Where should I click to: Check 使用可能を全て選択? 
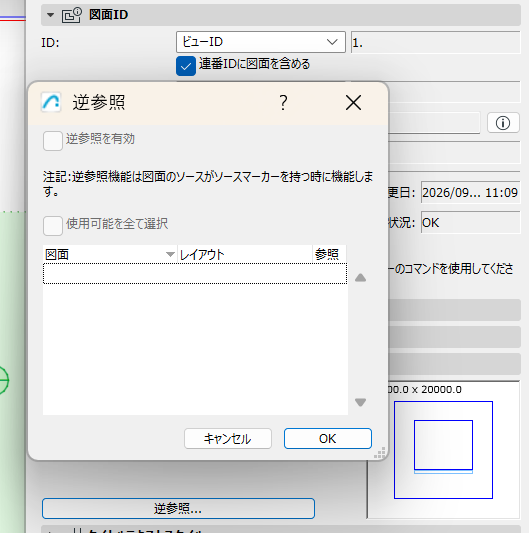(x=53, y=226)
